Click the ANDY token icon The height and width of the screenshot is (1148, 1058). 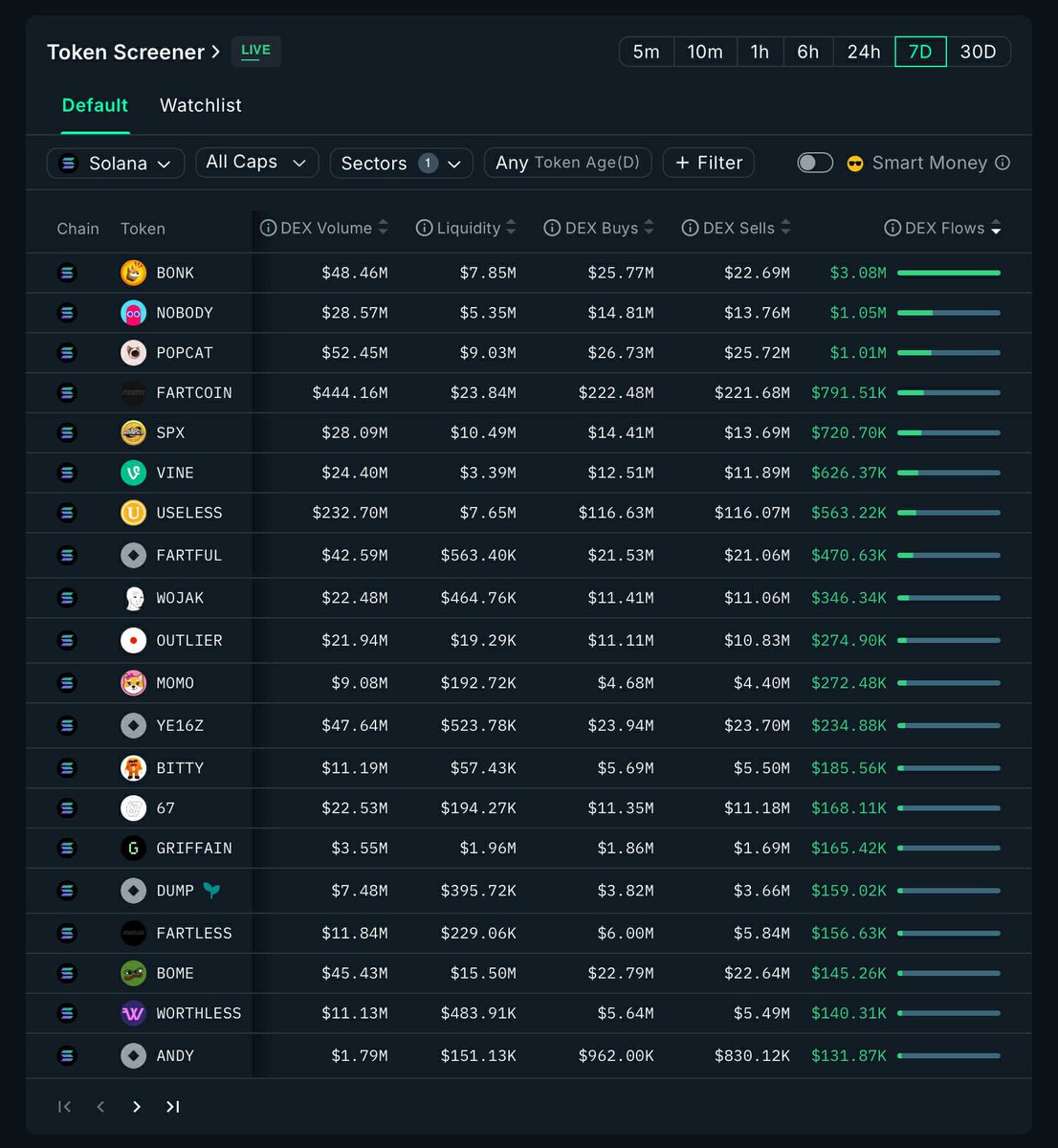(x=133, y=1056)
